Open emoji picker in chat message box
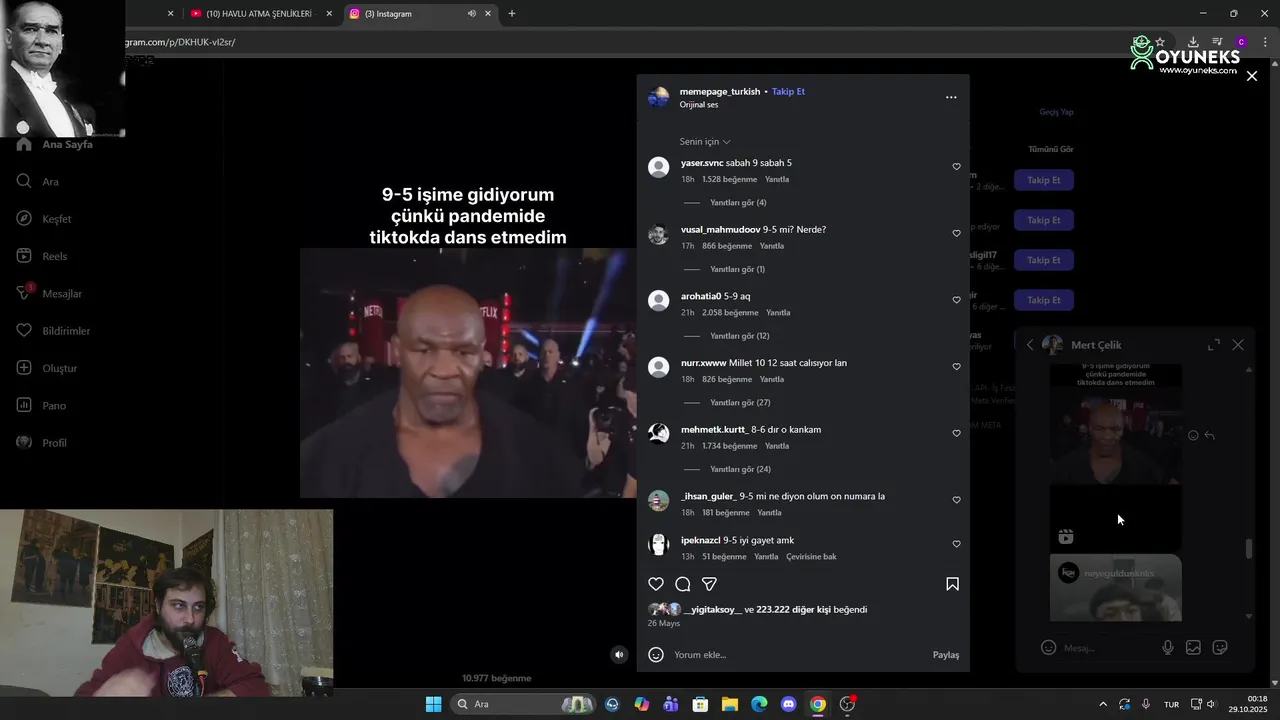The image size is (1280, 720). 1048,648
